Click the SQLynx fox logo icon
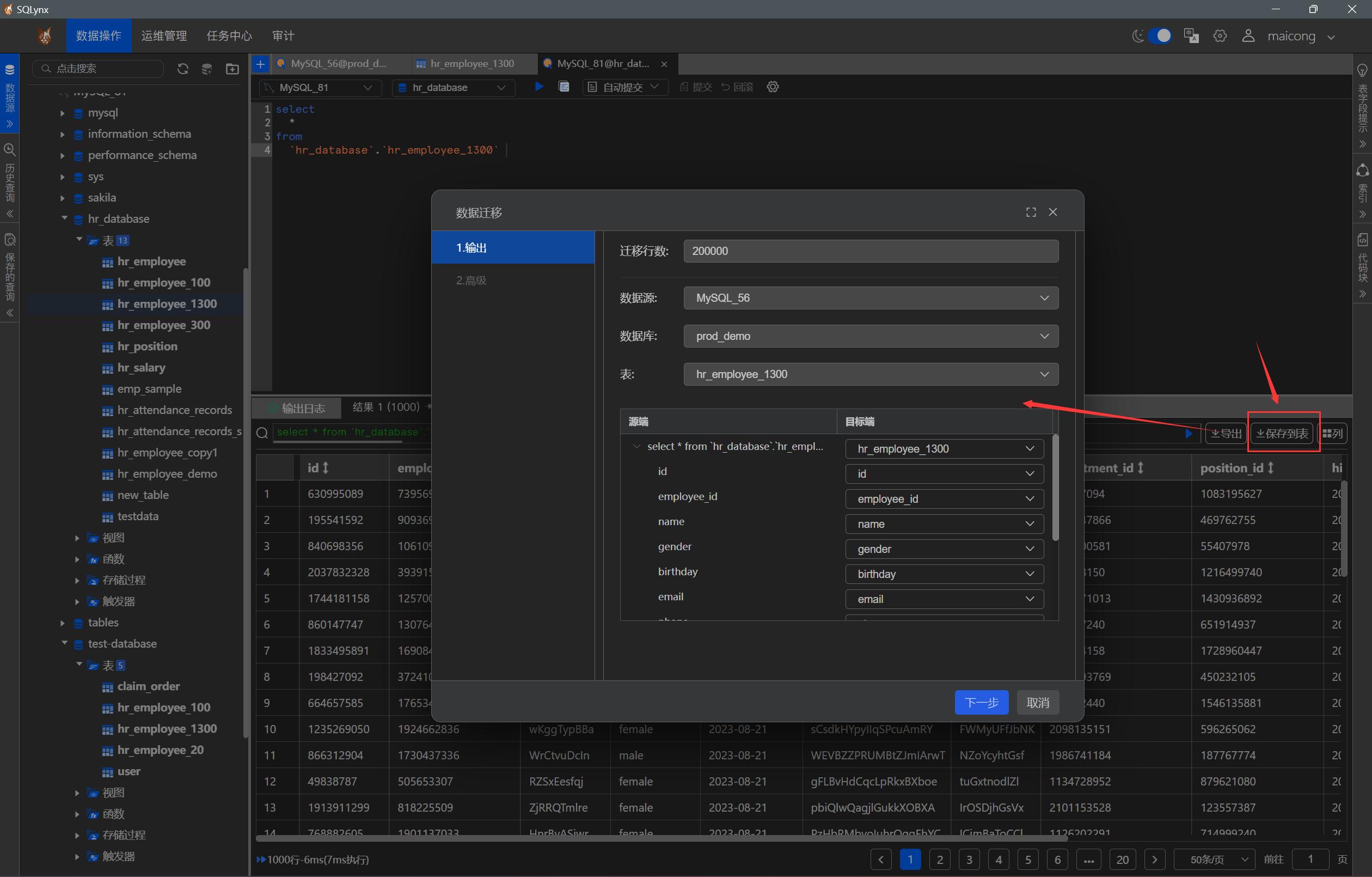The image size is (1372, 877). [x=45, y=36]
